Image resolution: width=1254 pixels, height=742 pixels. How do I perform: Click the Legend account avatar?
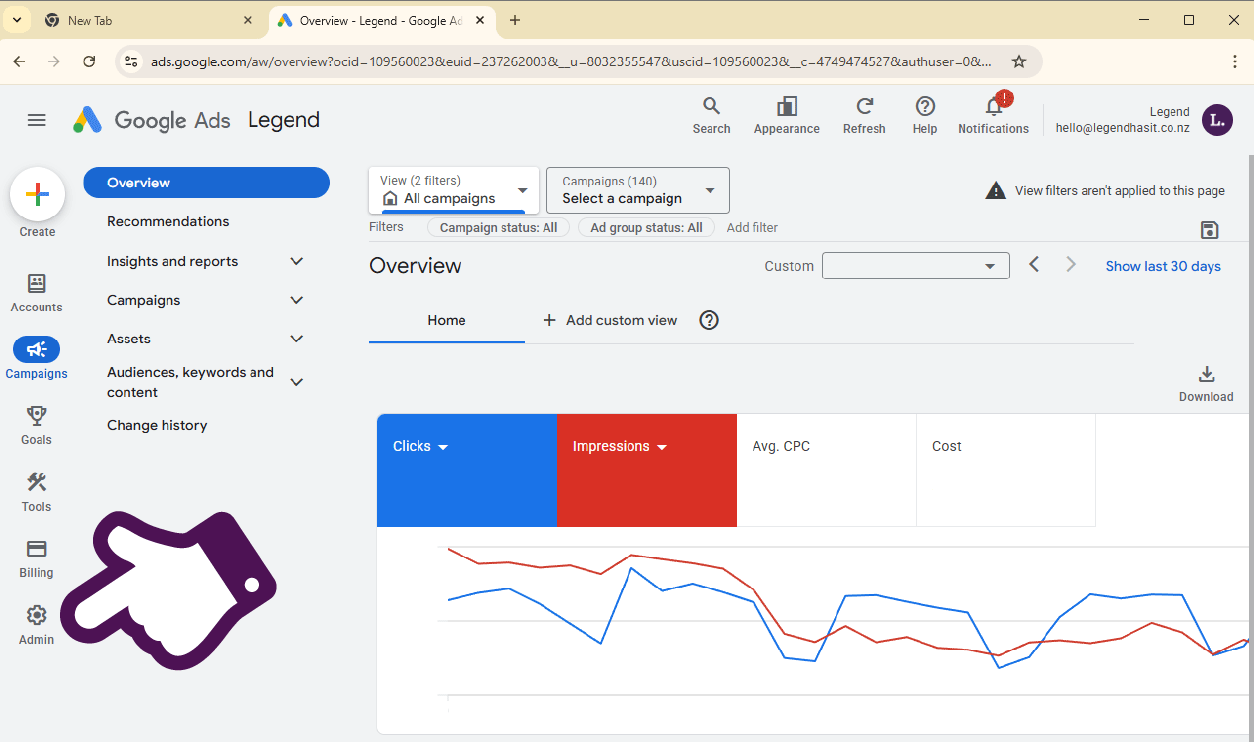[1217, 120]
